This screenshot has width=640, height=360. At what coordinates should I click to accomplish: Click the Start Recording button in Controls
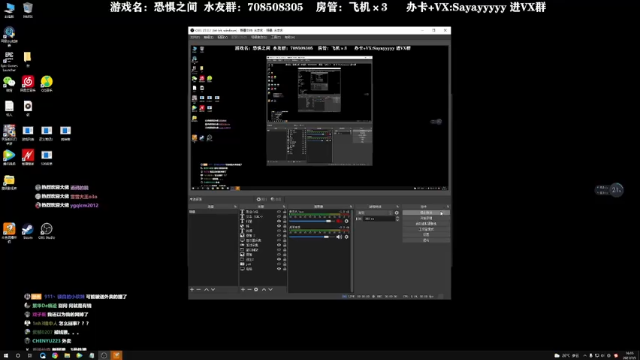click(426, 218)
